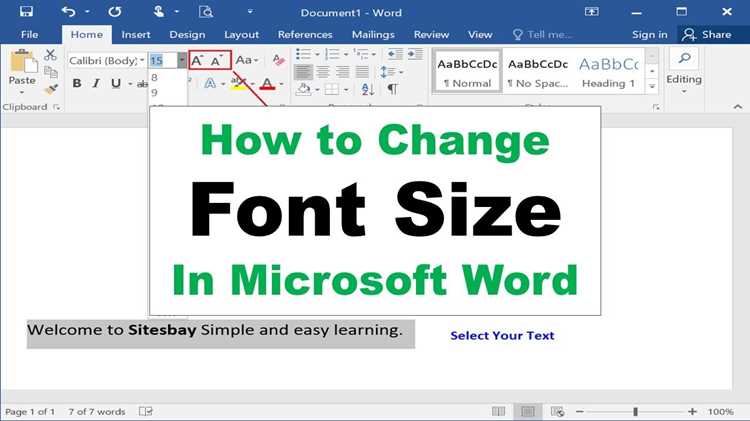750x421 pixels.
Task: Click zoom out minus button
Action: [580, 411]
